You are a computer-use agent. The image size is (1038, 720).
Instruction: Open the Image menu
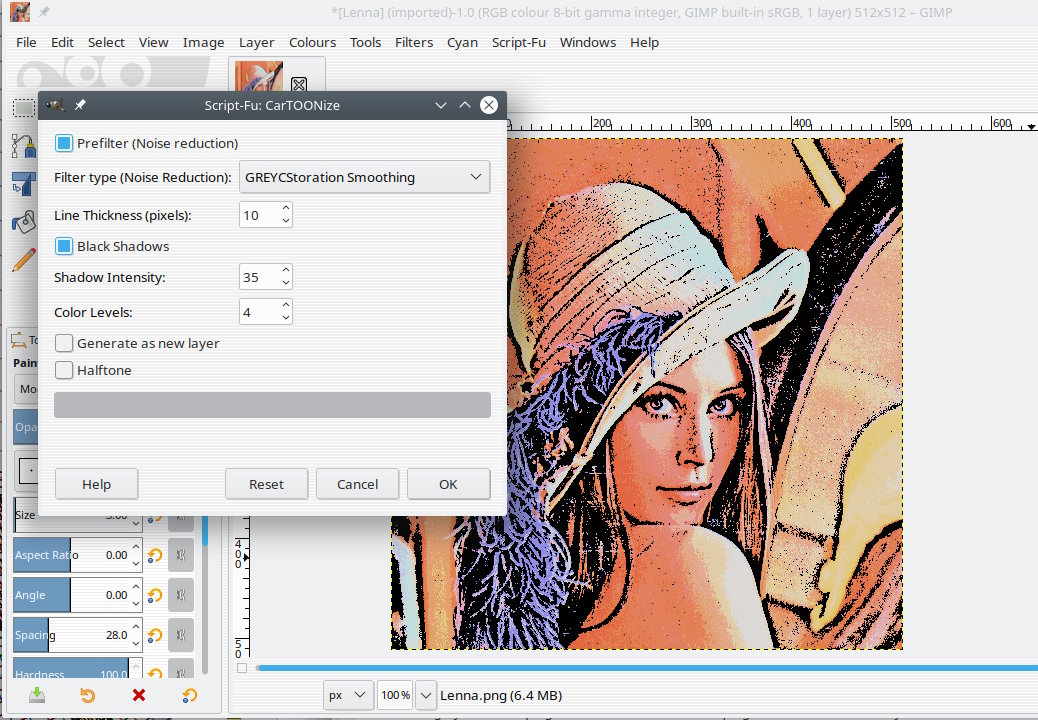point(203,42)
